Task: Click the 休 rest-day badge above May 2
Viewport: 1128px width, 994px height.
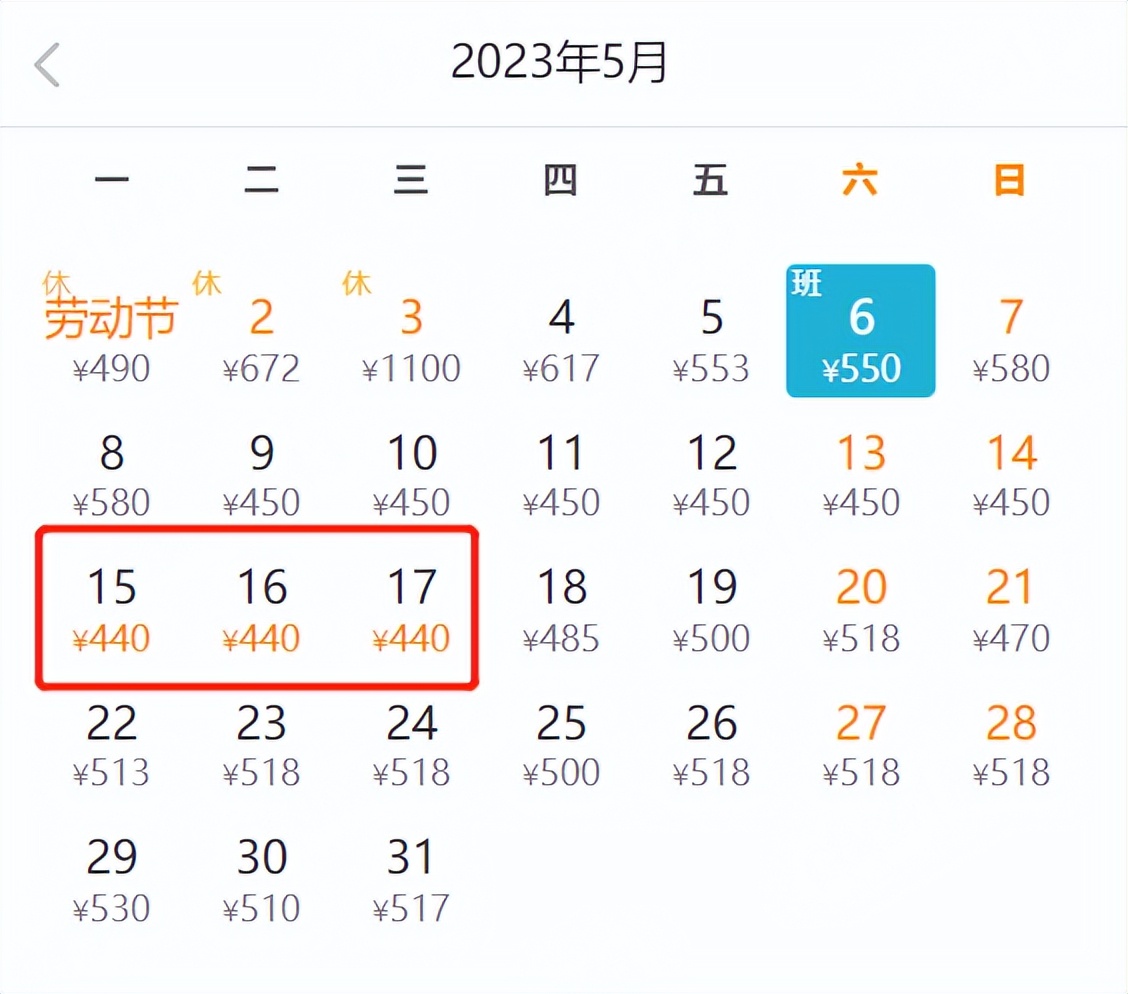Action: point(206,282)
